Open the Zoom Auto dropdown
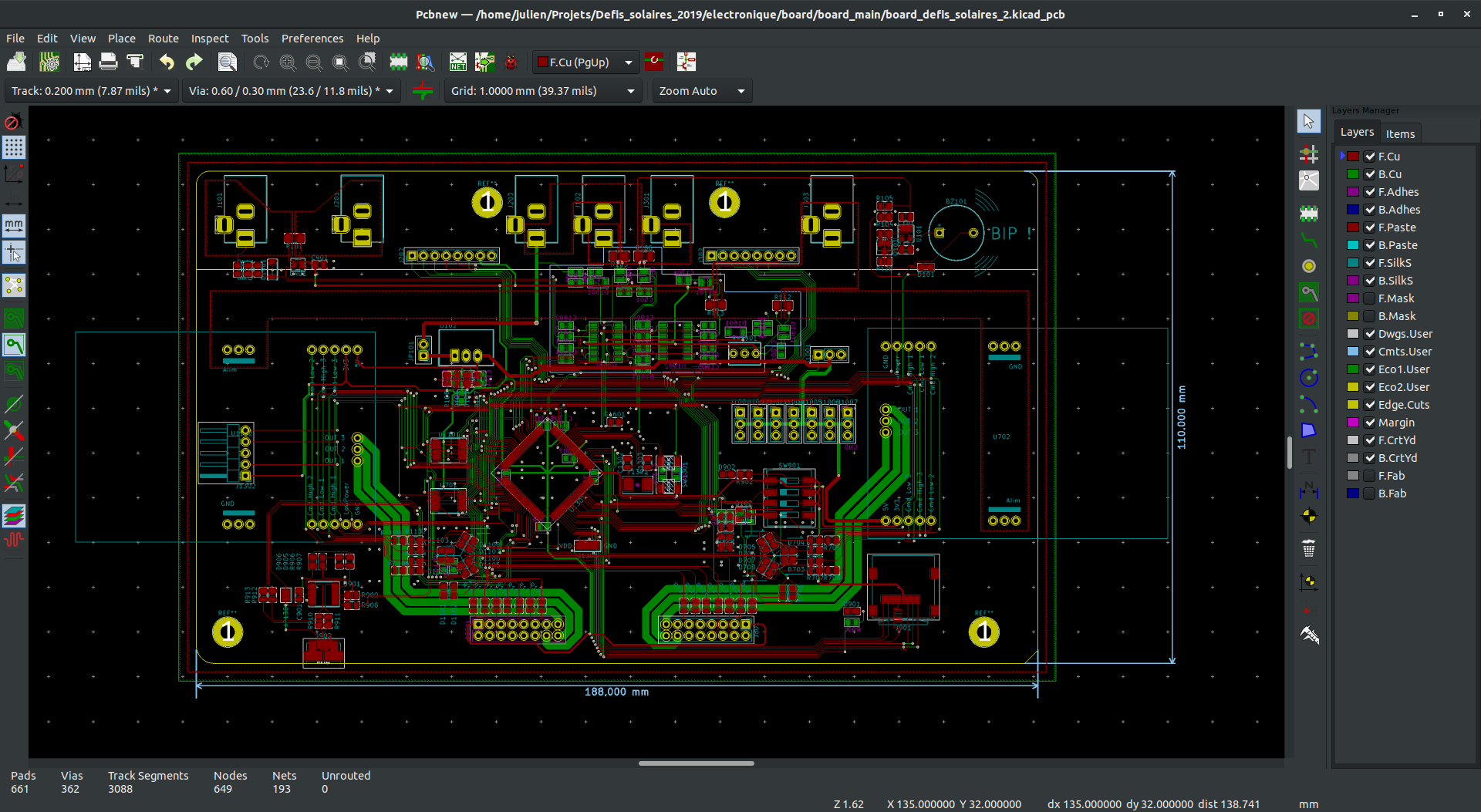The image size is (1481, 812). point(702,91)
